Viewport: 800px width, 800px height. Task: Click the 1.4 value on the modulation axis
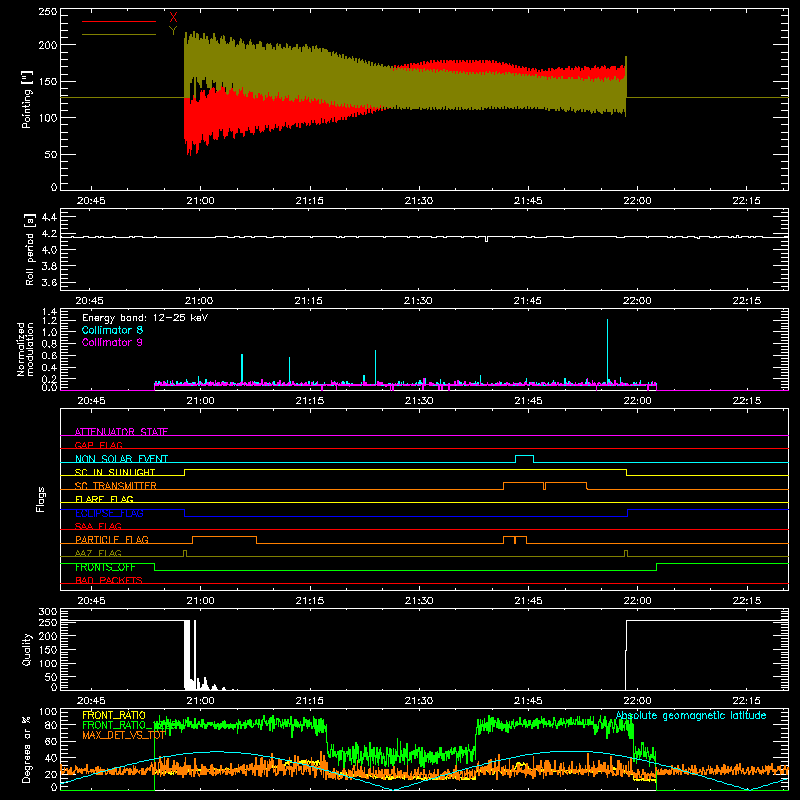[49, 312]
